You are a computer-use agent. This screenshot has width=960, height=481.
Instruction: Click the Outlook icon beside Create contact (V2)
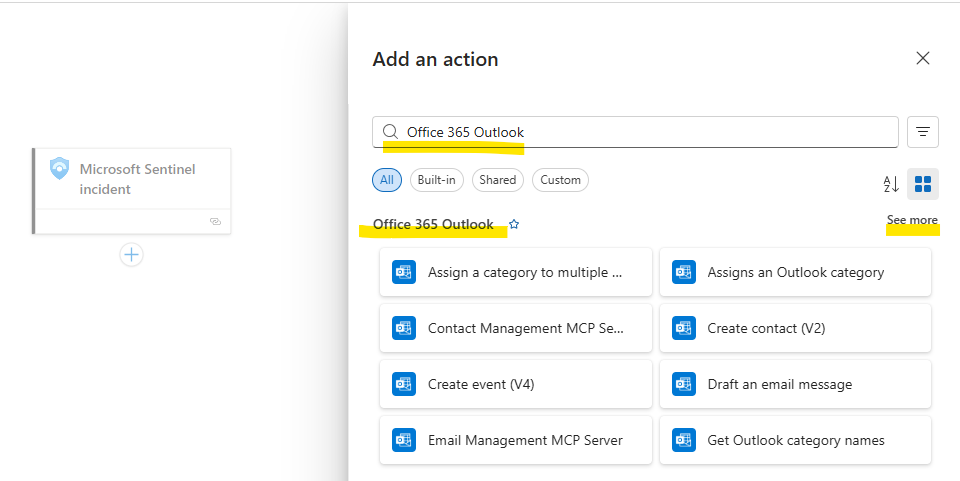point(684,328)
